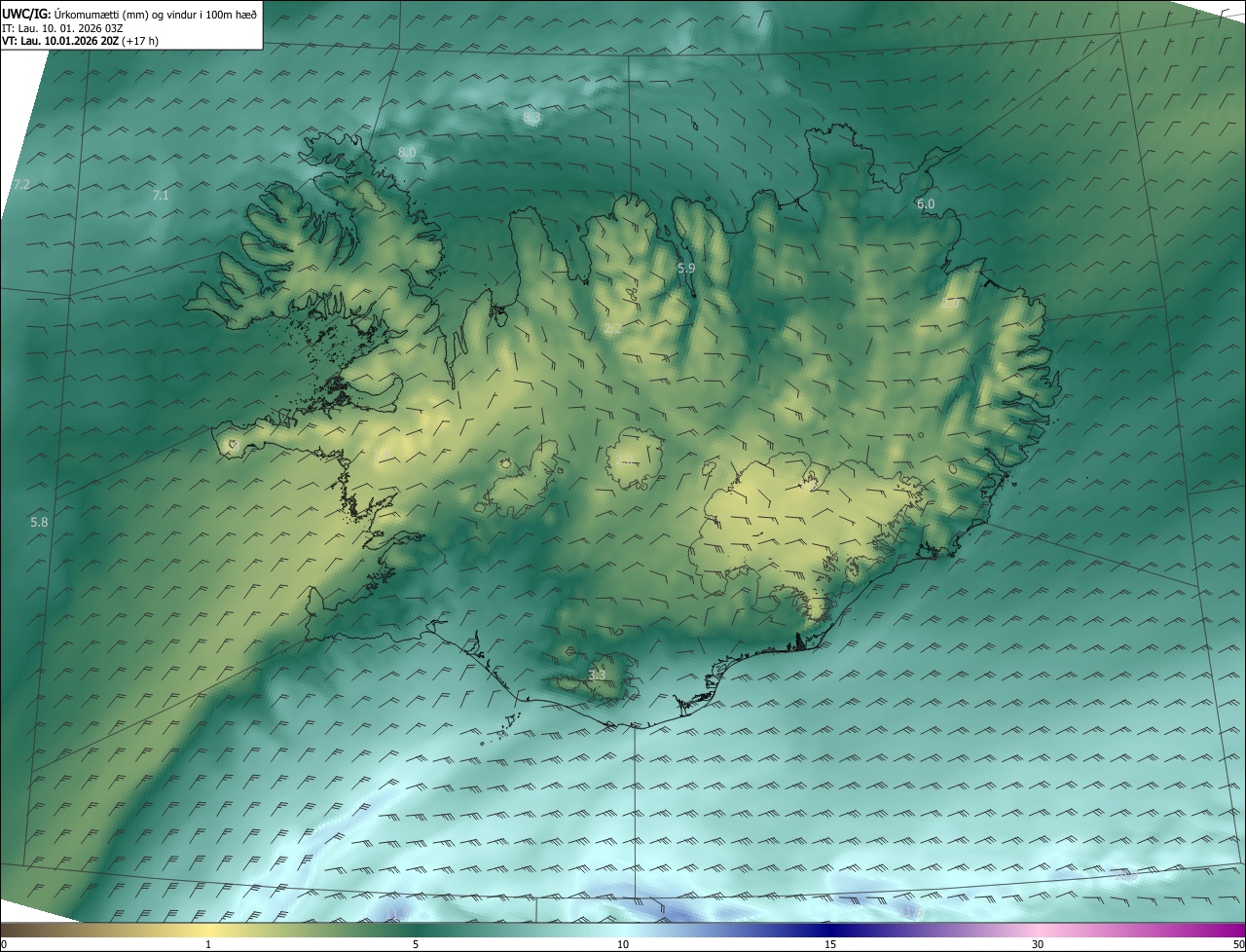Click the 2.2 value label inland north
The height and width of the screenshot is (952, 1246).
[612, 329]
